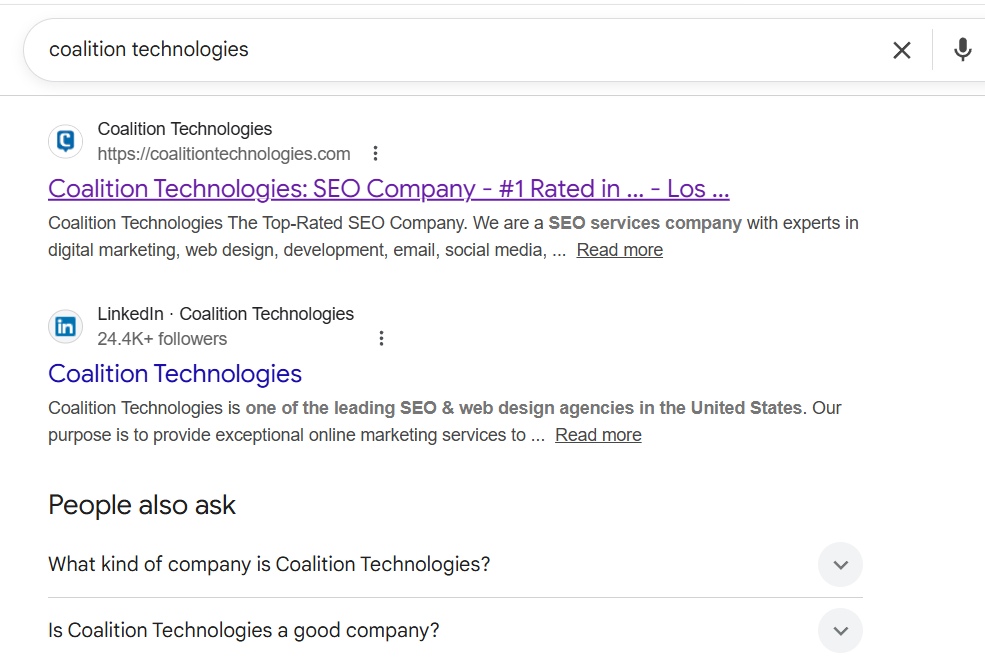Expand "What kind of company" question chevron
Viewport: 985px width, 659px height.
point(840,565)
